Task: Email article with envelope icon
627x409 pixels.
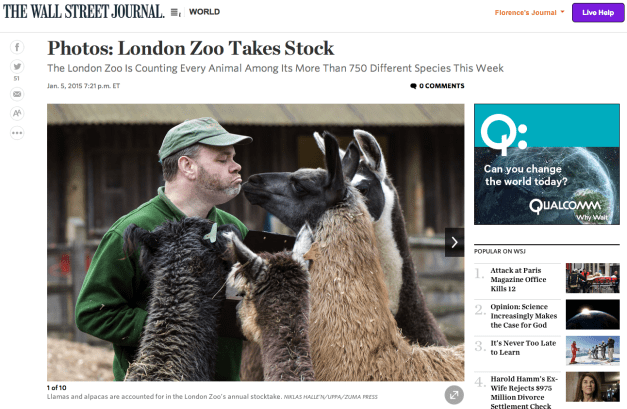Action: tap(17, 94)
